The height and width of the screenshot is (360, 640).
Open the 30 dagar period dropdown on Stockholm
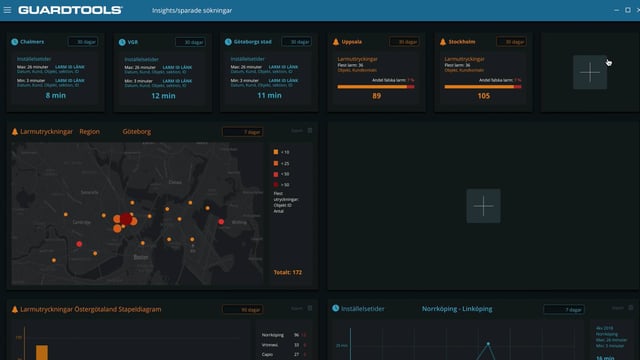[x=511, y=42]
